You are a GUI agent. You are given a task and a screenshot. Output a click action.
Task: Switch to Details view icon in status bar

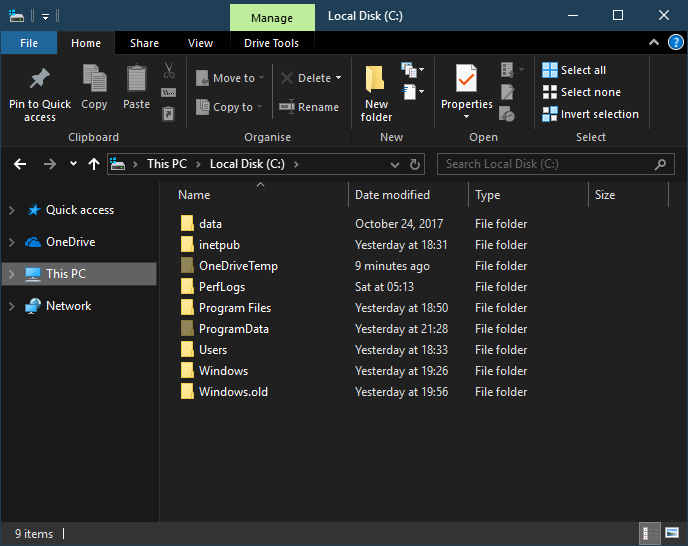click(x=649, y=533)
